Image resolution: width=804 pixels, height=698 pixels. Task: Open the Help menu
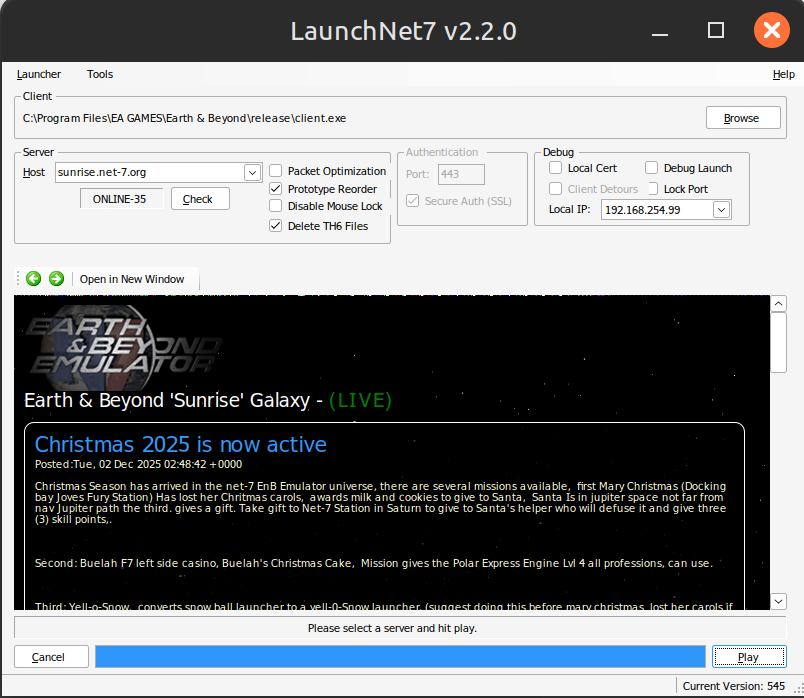click(783, 74)
